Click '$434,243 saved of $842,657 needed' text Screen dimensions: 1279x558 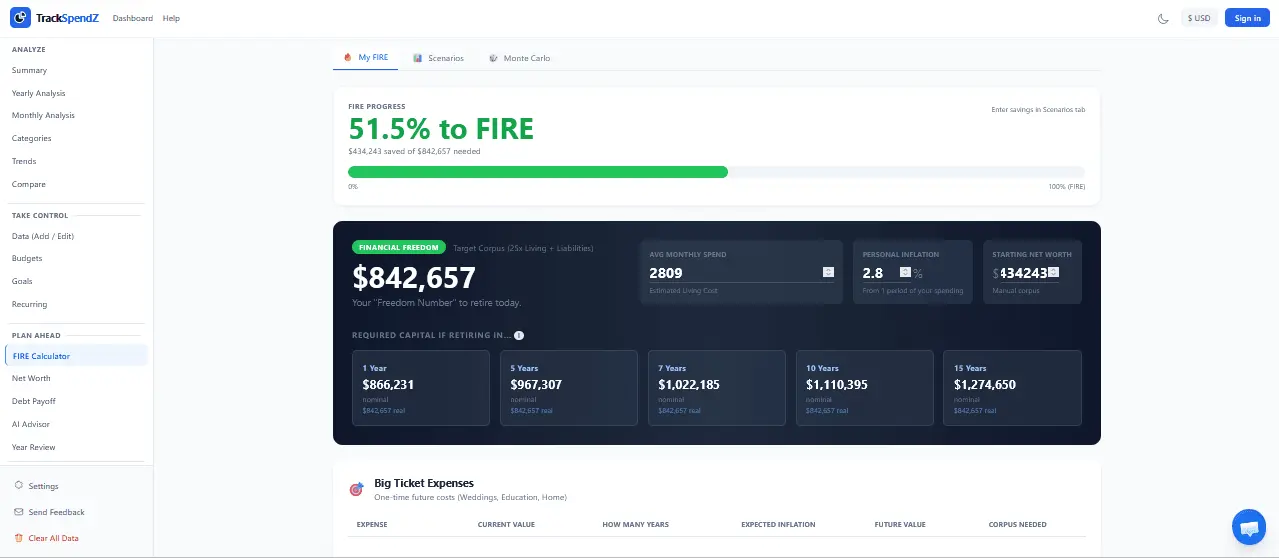point(414,152)
